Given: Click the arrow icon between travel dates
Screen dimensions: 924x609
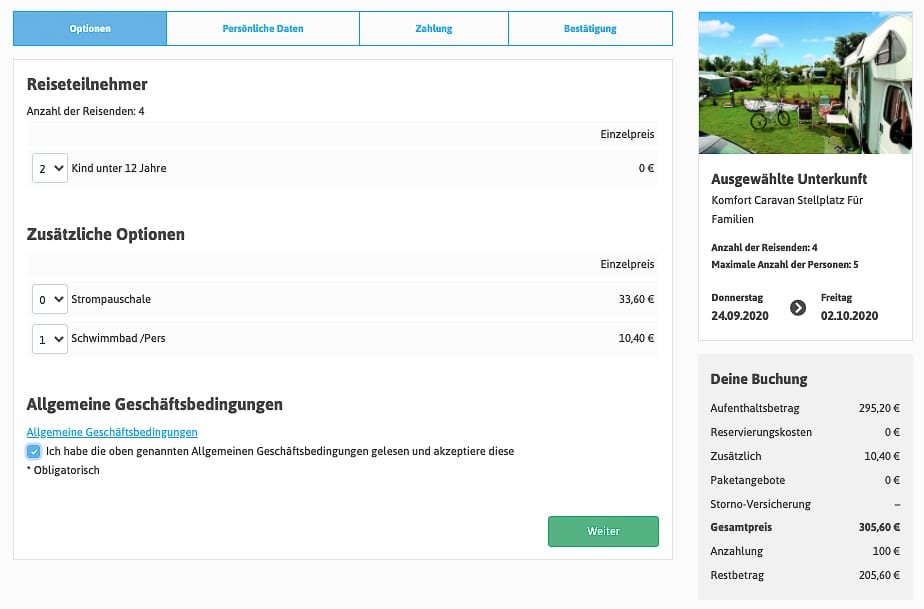Looking at the screenshot, I should point(797,307).
